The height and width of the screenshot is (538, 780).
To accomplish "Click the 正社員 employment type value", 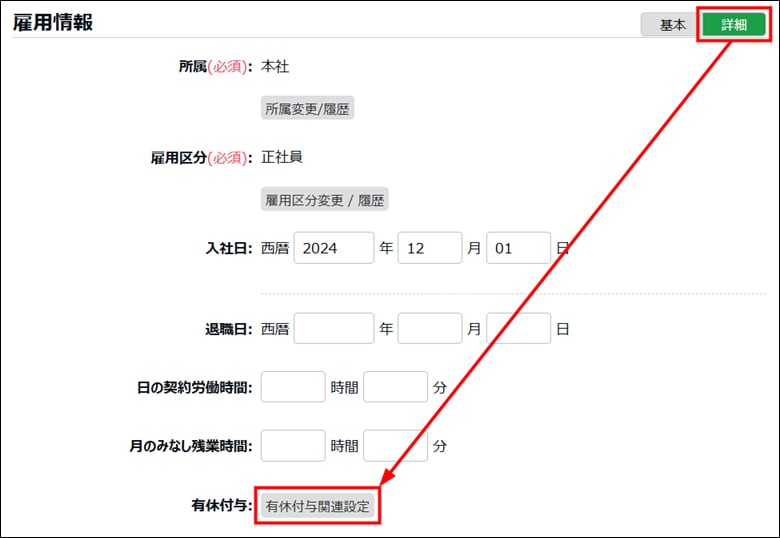I will click(x=282, y=157).
